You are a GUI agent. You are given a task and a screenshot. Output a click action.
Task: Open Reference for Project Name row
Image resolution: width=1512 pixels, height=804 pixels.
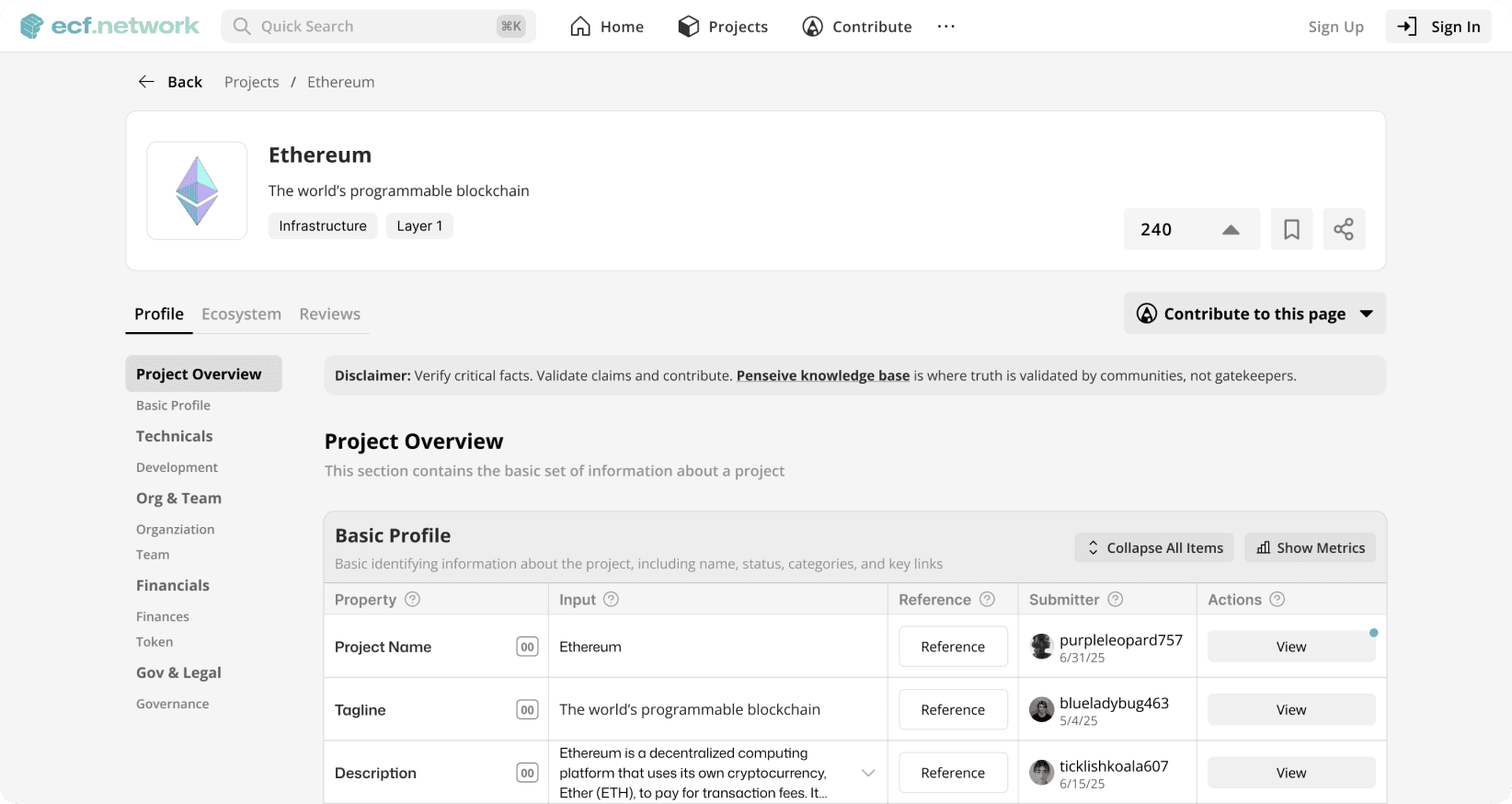953,647
